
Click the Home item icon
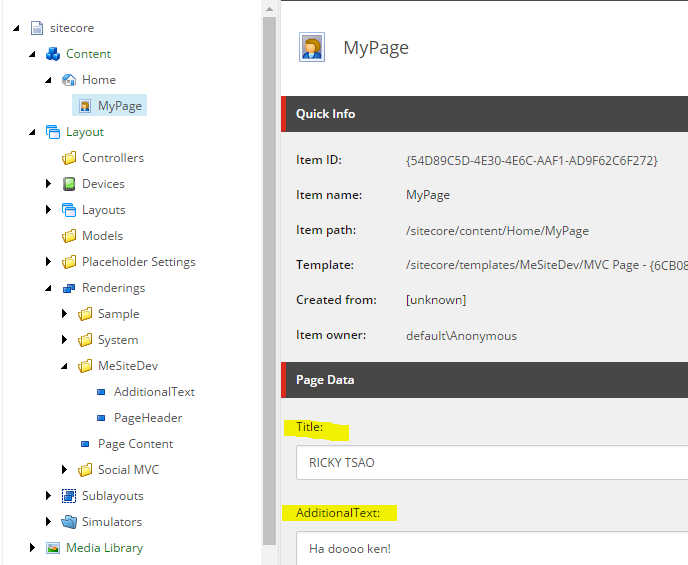(x=69, y=80)
